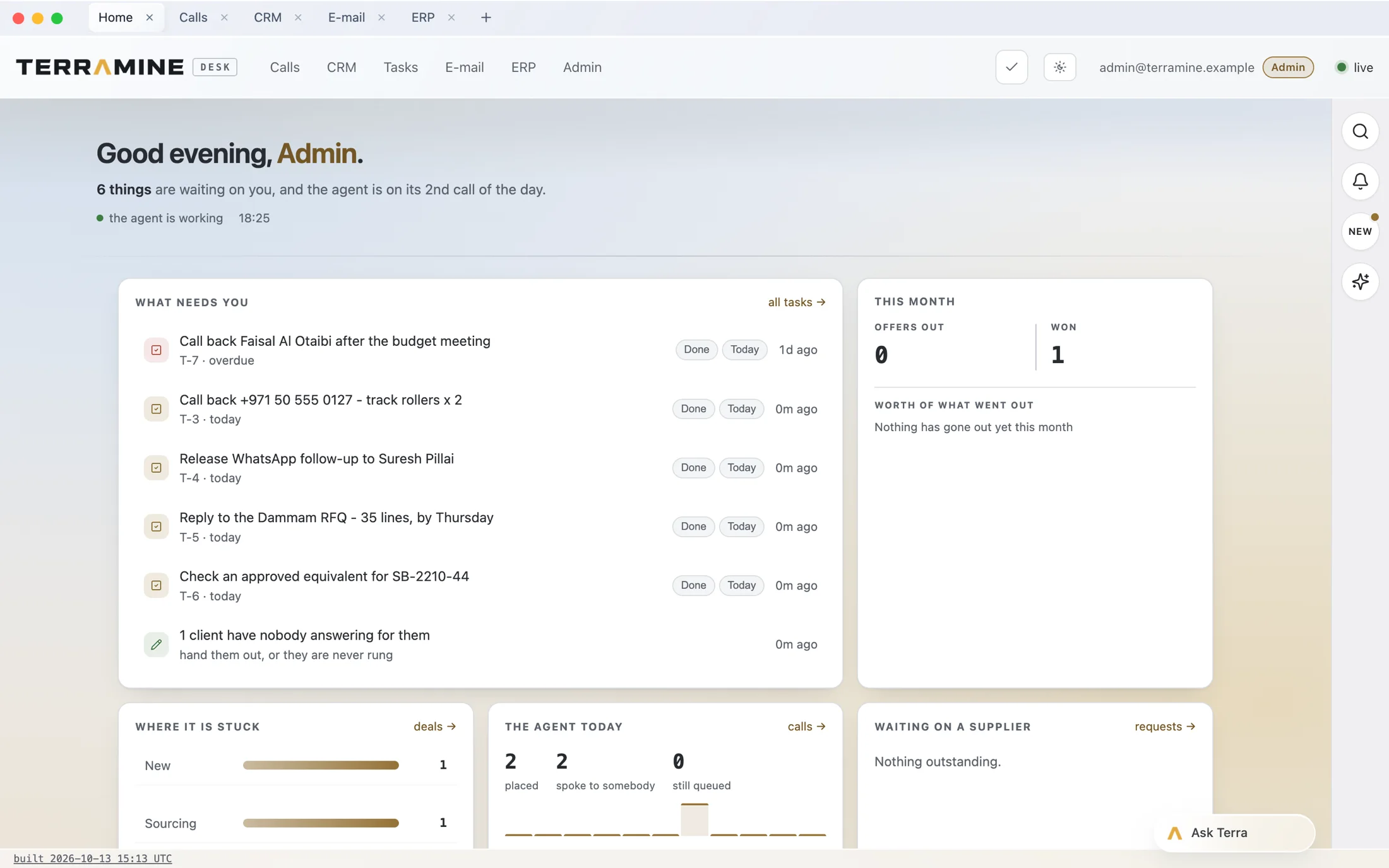
Task: Open Admin in the navigation bar
Action: [582, 67]
